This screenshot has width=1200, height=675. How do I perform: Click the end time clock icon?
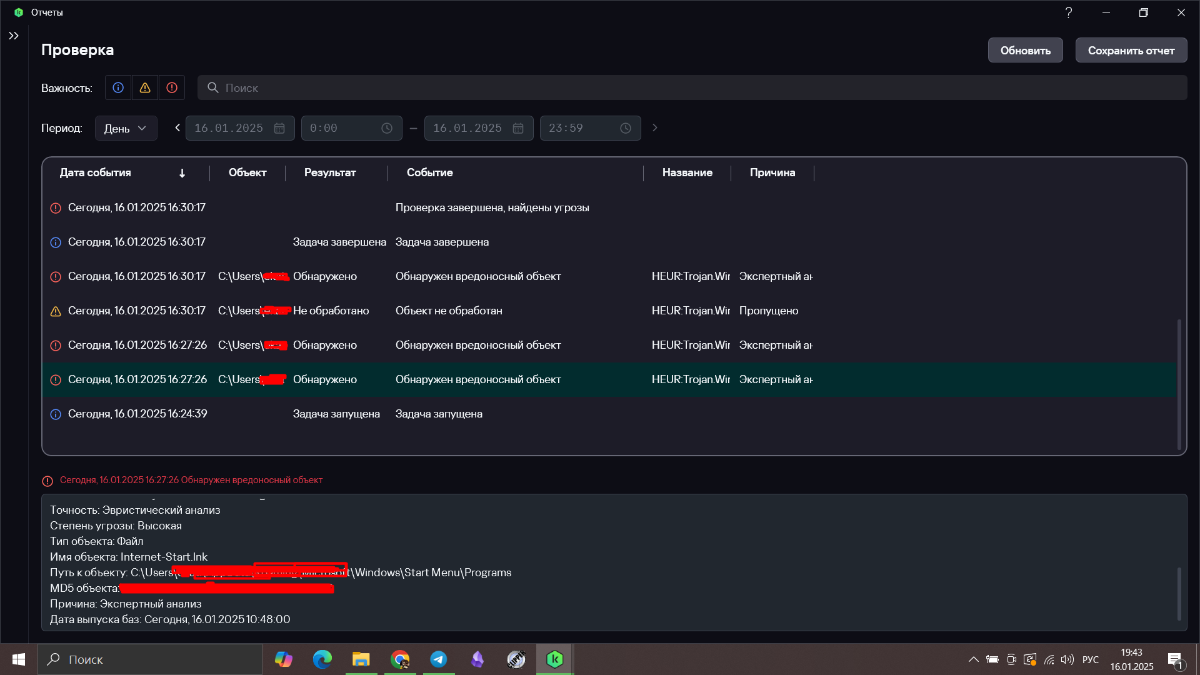[x=626, y=128]
